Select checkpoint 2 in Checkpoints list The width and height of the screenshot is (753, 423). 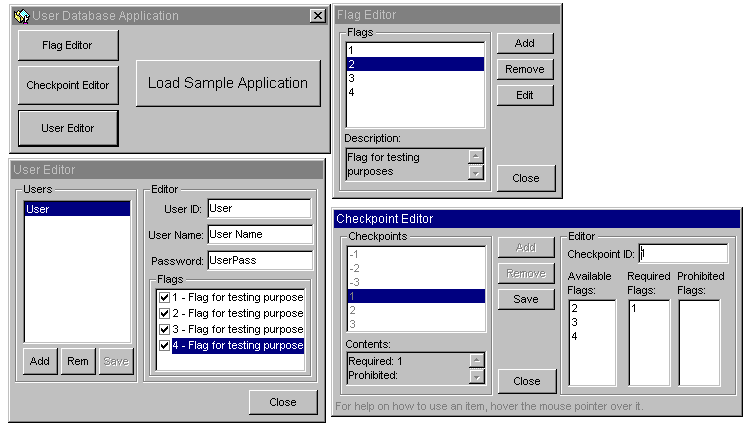(414, 310)
